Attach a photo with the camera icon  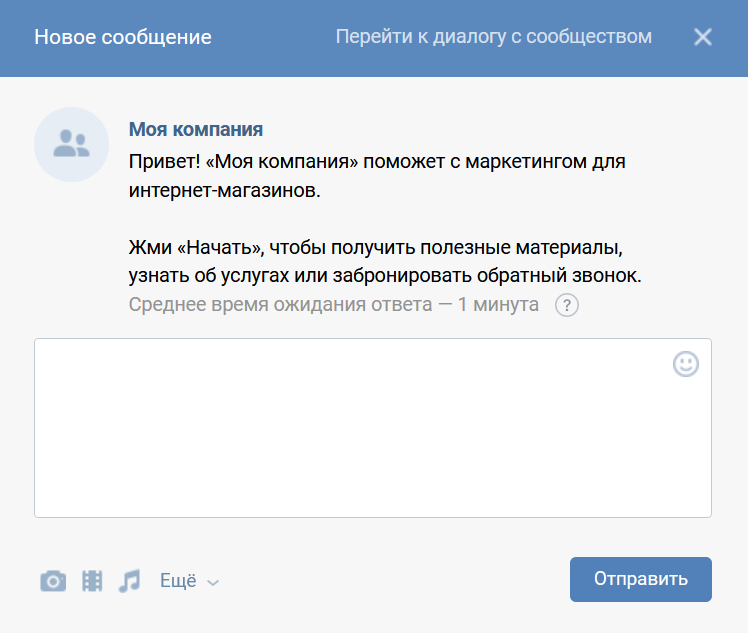click(53, 580)
